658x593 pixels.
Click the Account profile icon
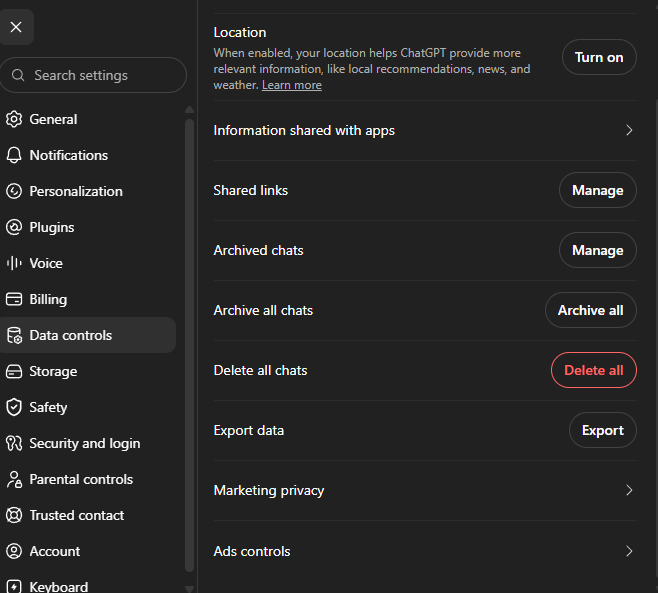pos(14,551)
